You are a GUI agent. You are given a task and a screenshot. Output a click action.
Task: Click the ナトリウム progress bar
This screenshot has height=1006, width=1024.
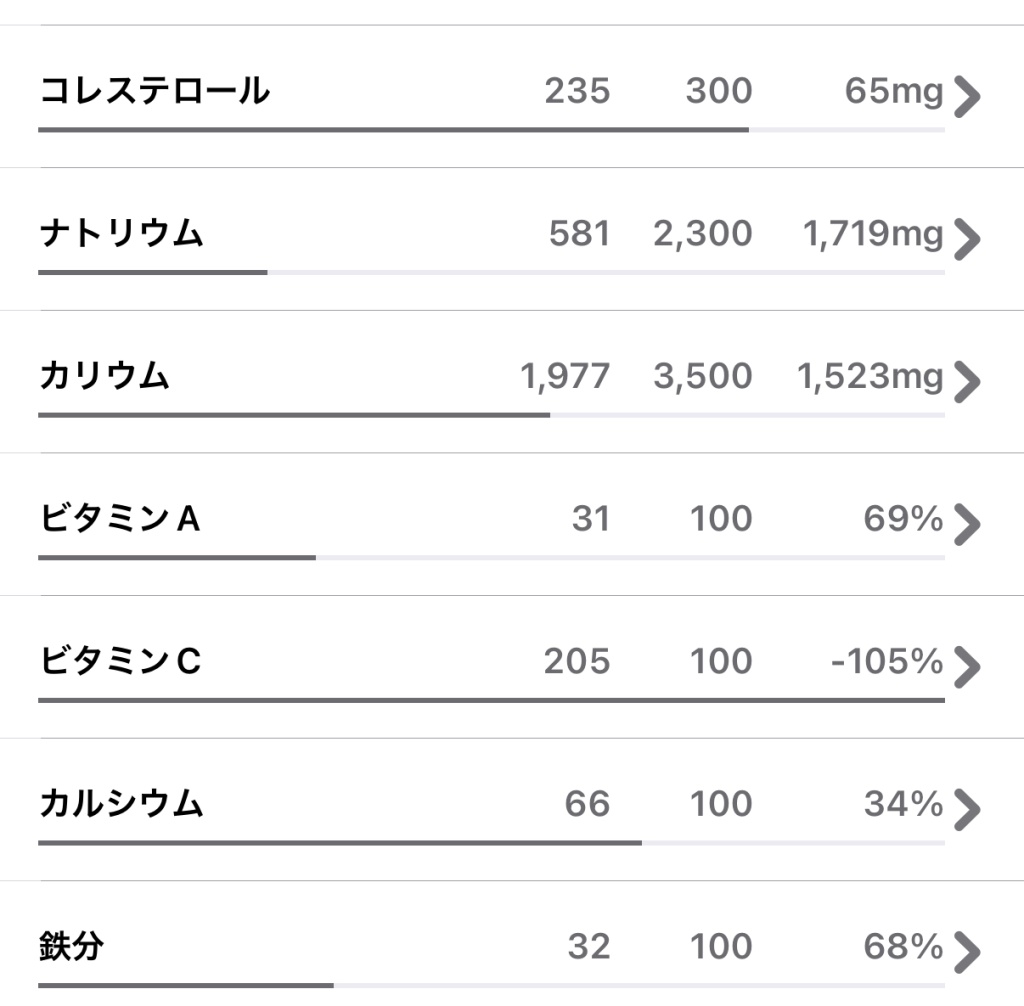[491, 272]
